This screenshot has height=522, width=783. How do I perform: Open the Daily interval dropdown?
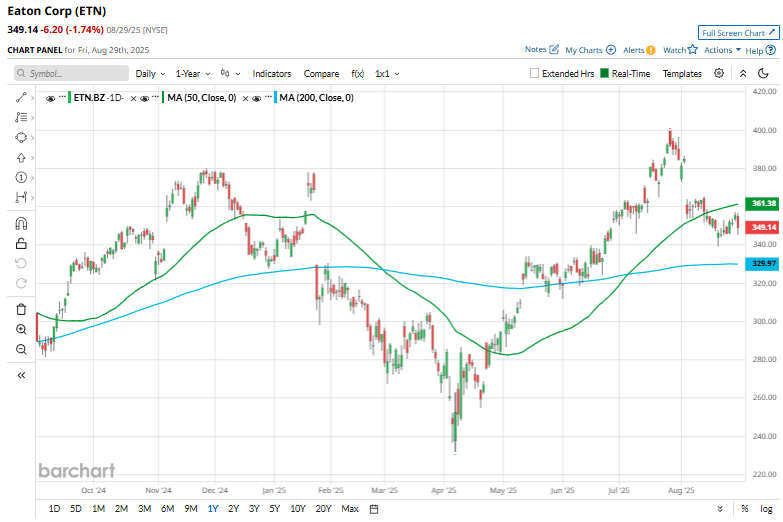(x=150, y=73)
